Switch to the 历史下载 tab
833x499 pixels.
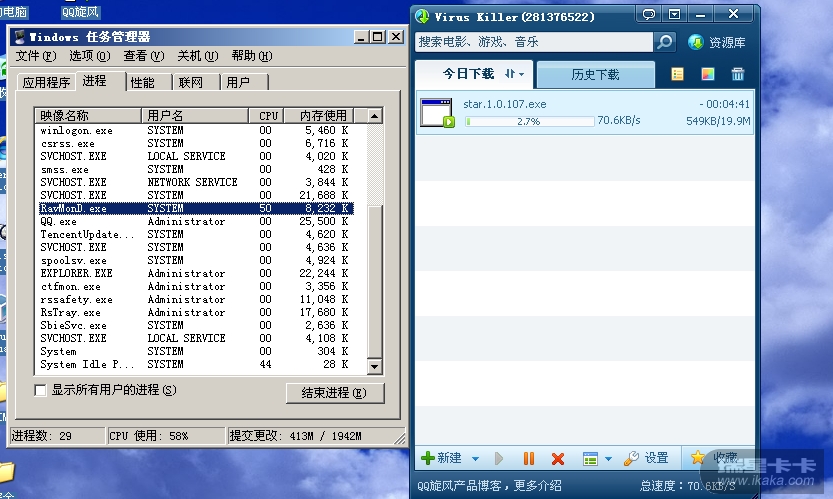pos(596,74)
